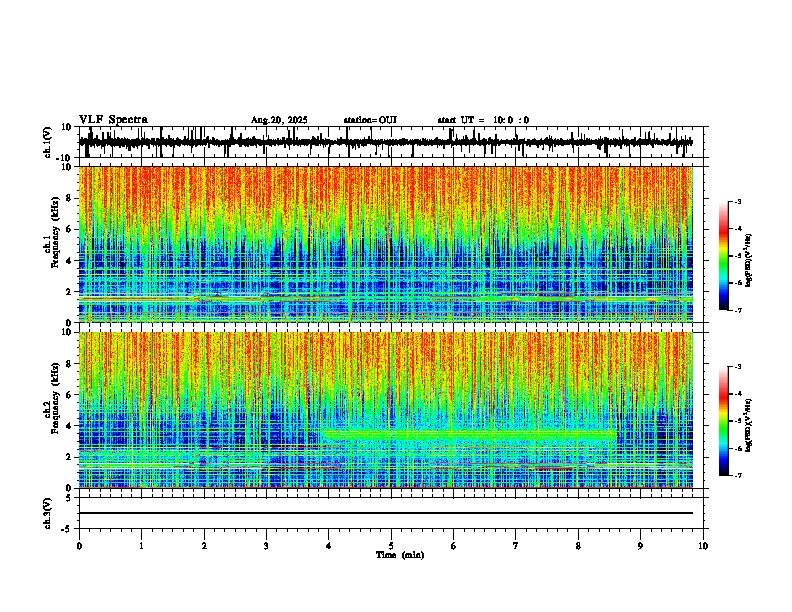Click the ch.3(V) flat-line trace panel
The image size is (792, 612).
(x=391, y=513)
